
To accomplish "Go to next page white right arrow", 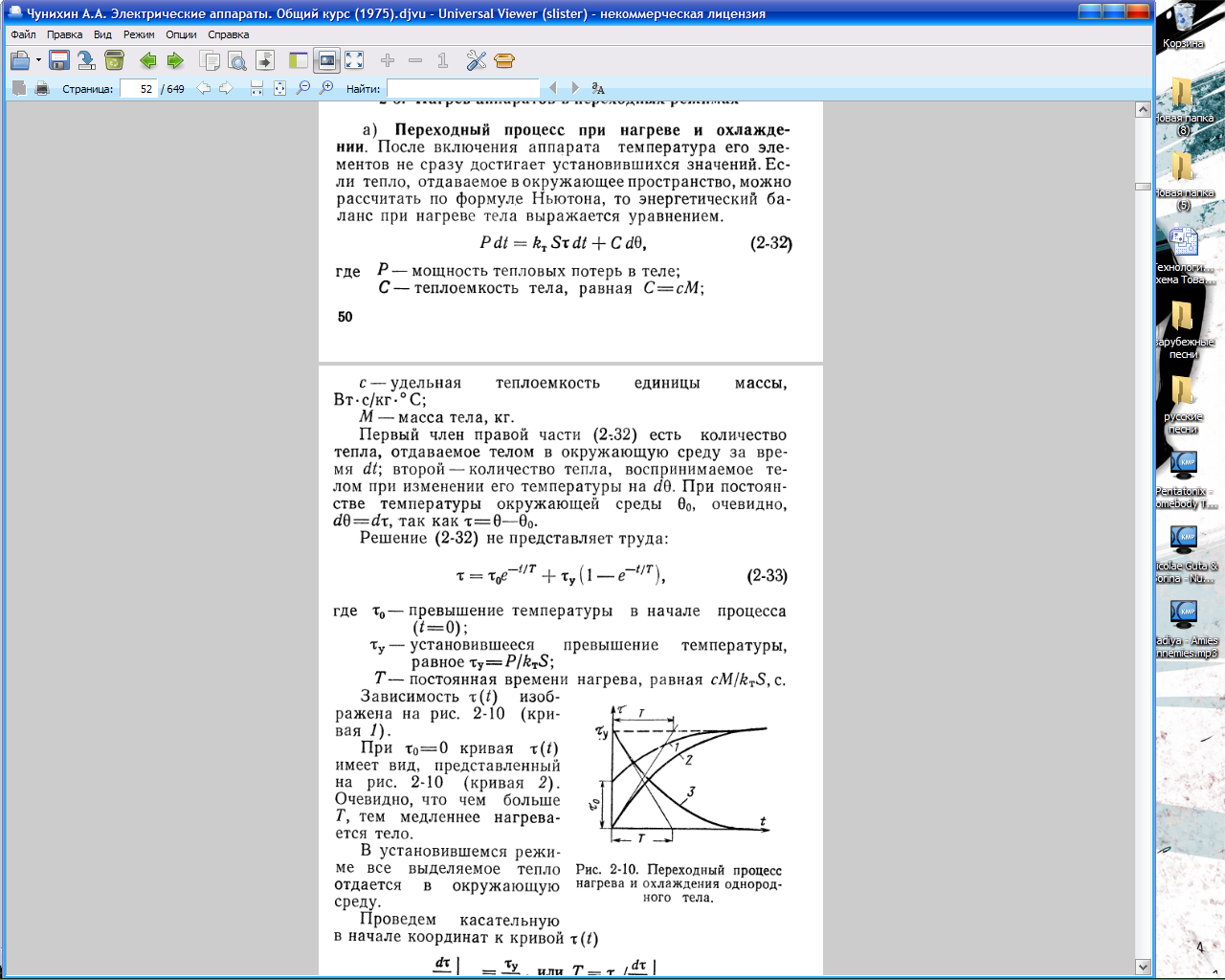I will tap(226, 88).
